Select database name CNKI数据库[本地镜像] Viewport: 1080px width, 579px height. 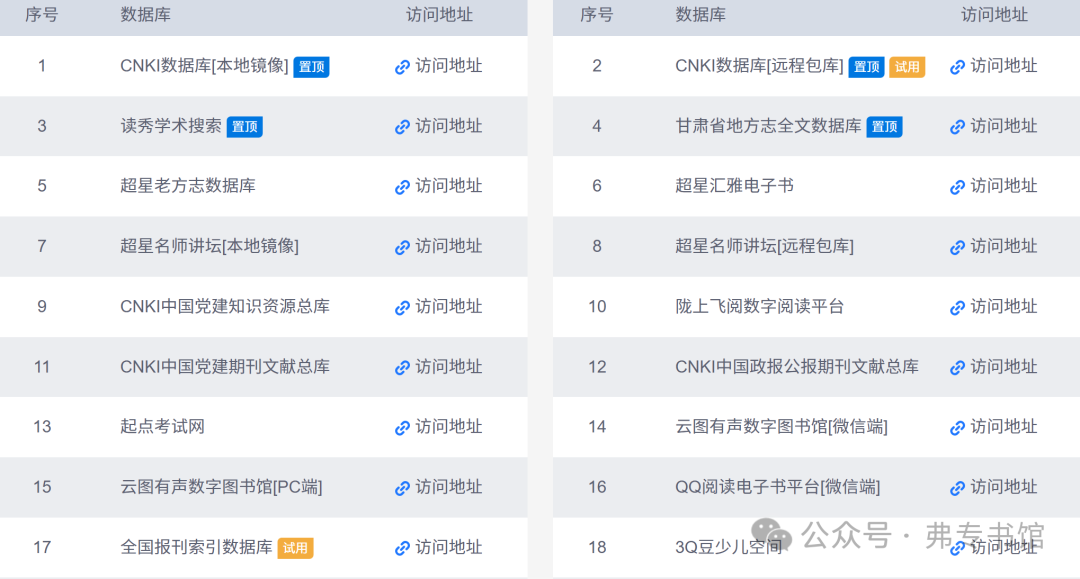click(x=205, y=65)
